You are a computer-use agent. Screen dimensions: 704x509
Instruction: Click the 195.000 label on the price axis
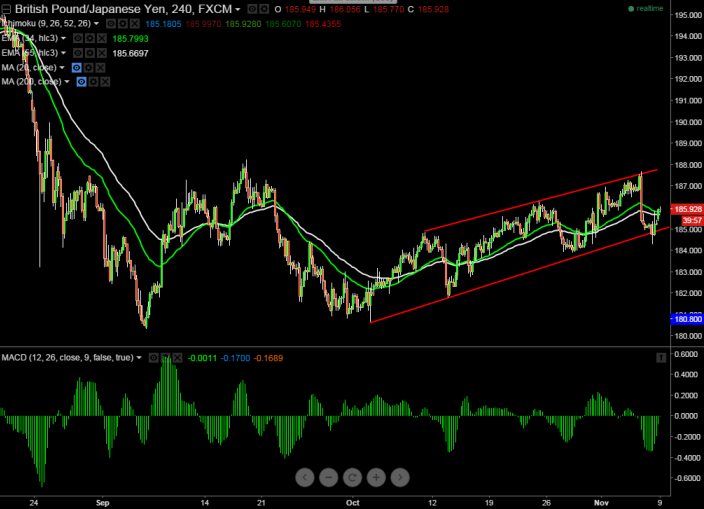tap(688, 15)
